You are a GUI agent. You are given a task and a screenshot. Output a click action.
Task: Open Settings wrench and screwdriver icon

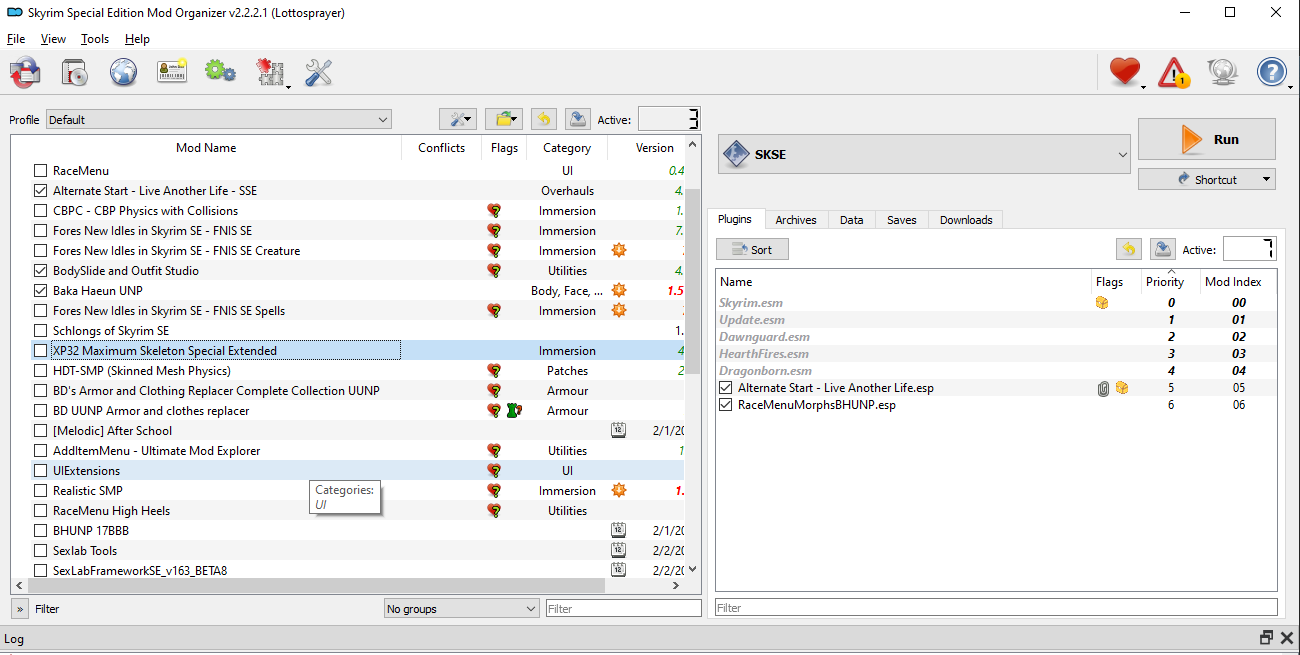[x=318, y=72]
